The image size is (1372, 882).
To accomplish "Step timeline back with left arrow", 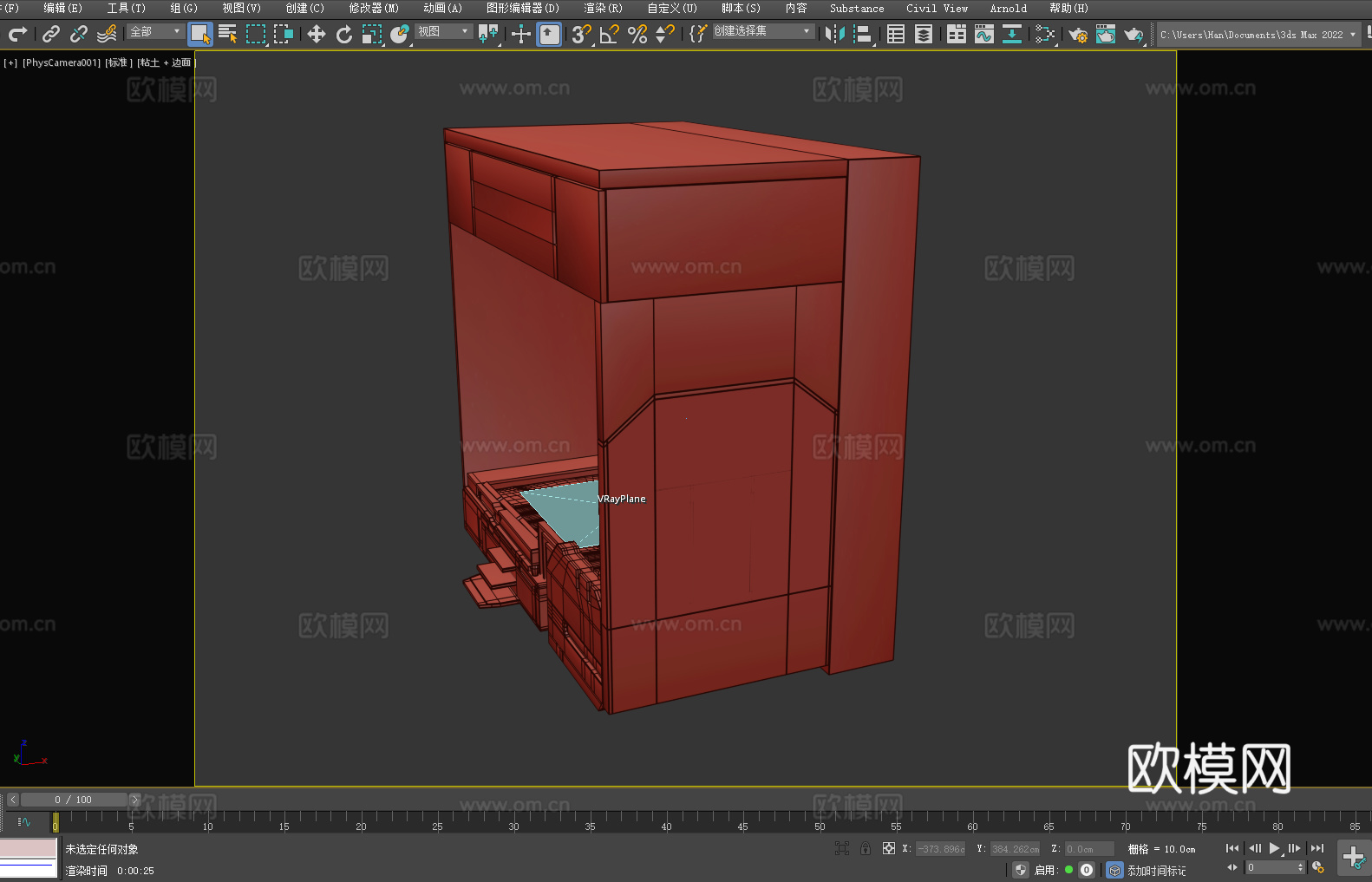I will 12,800.
